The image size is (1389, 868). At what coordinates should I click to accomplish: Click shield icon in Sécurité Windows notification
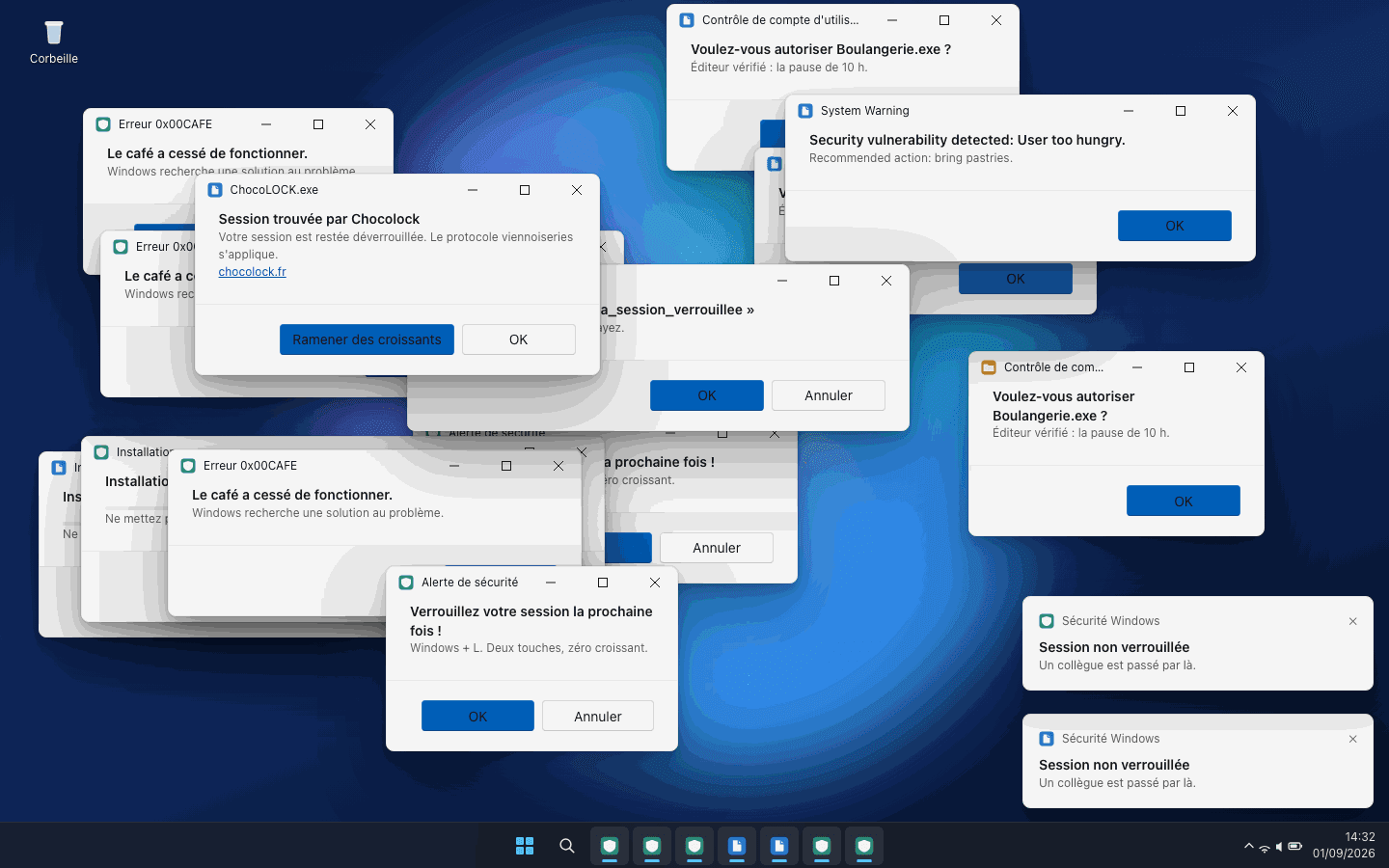[1047, 621]
